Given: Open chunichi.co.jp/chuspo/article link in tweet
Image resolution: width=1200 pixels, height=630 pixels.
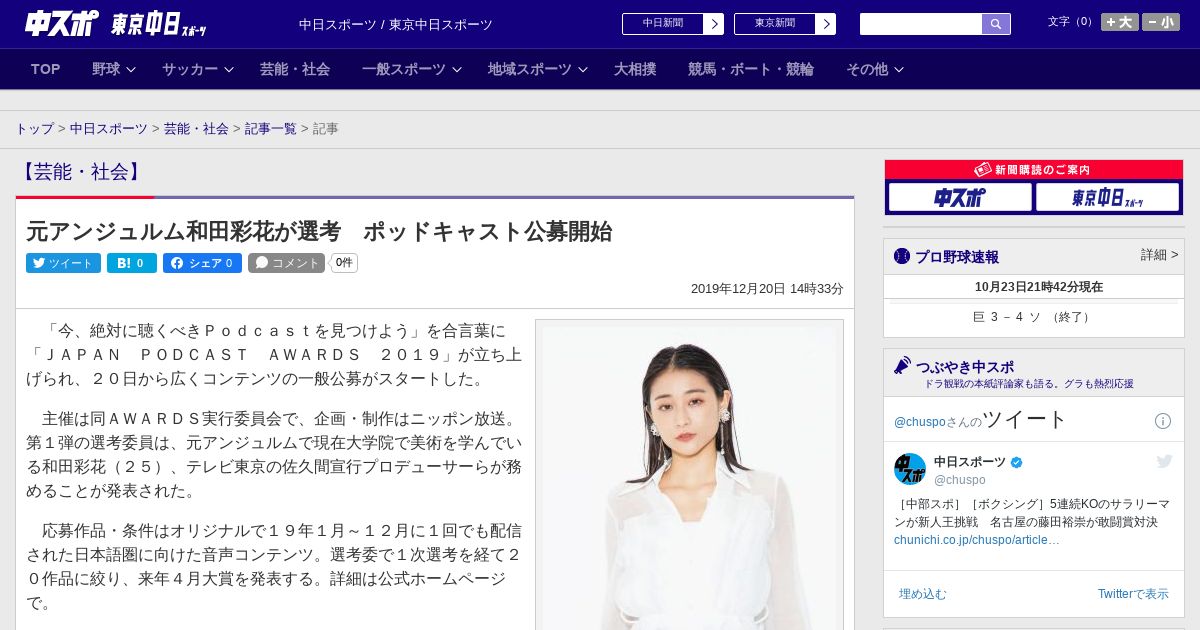Looking at the screenshot, I should (976, 540).
